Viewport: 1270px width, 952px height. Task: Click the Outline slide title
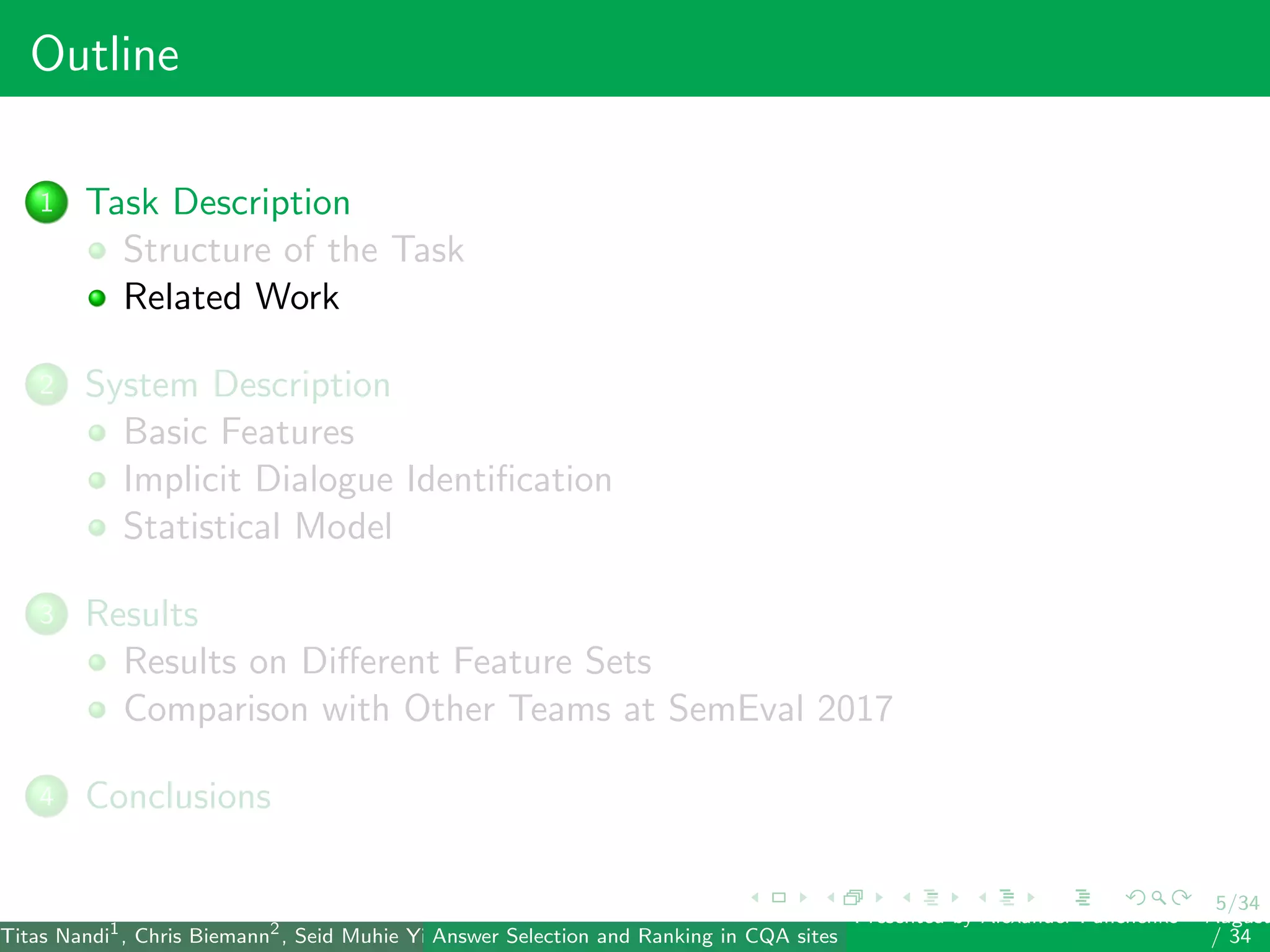pyautogui.click(x=105, y=54)
